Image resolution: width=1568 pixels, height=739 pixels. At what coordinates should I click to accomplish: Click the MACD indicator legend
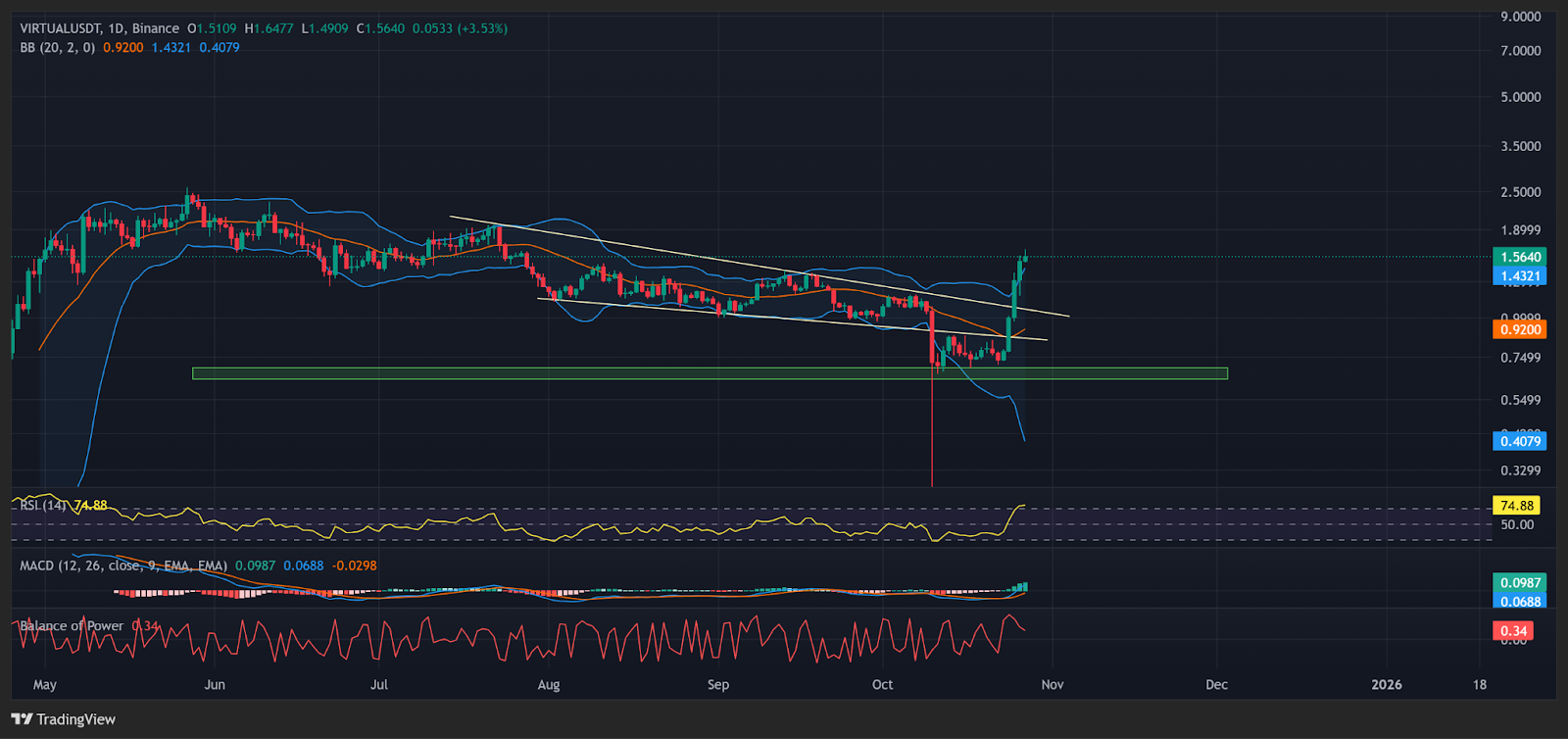click(x=122, y=566)
